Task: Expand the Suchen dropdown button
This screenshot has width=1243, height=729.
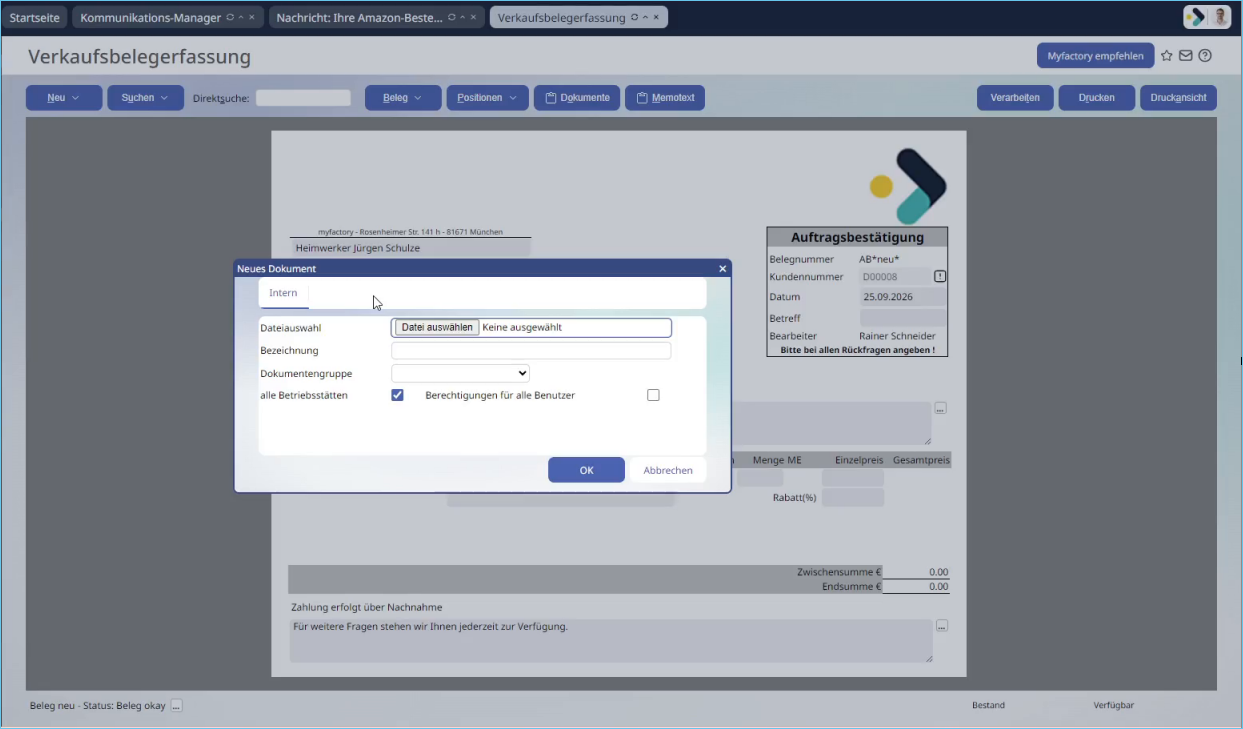Action: tap(145, 98)
